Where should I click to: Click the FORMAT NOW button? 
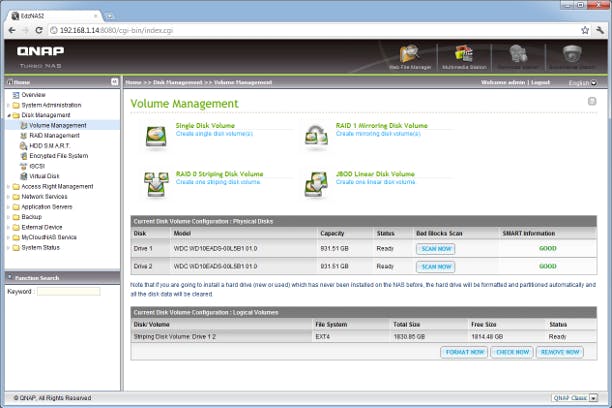point(464,352)
